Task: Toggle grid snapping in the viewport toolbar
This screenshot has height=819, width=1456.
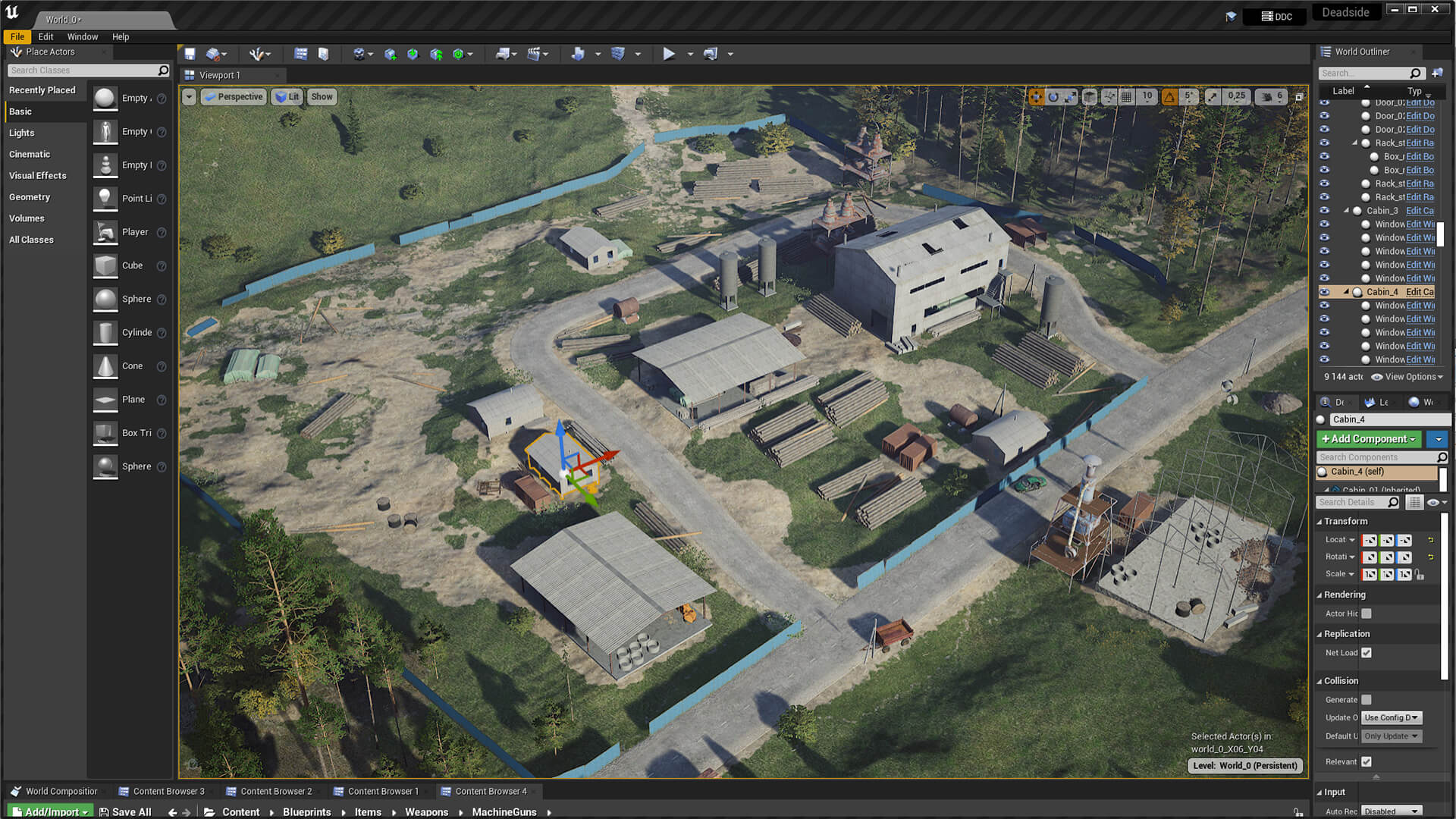Action: [x=1127, y=97]
